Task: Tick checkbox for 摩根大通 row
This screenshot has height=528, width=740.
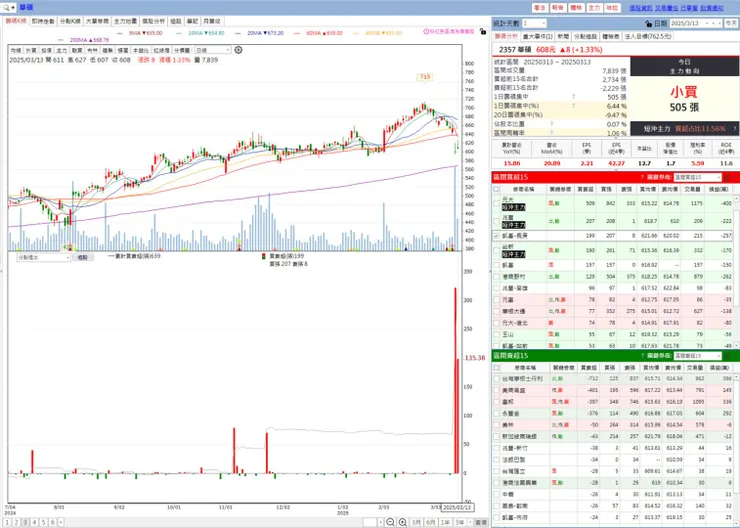Action: (496, 311)
